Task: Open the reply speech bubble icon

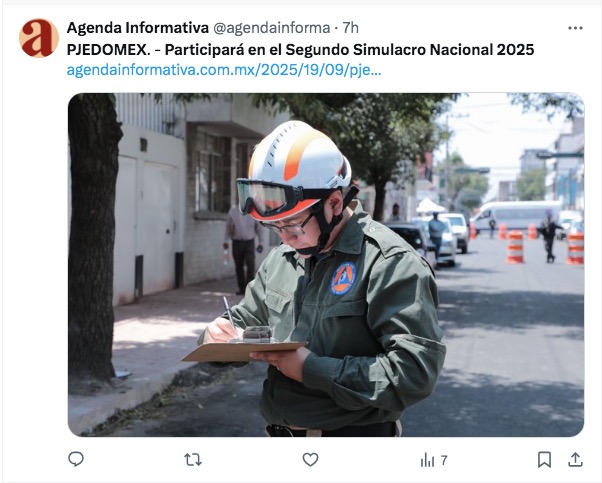Action: point(76,459)
